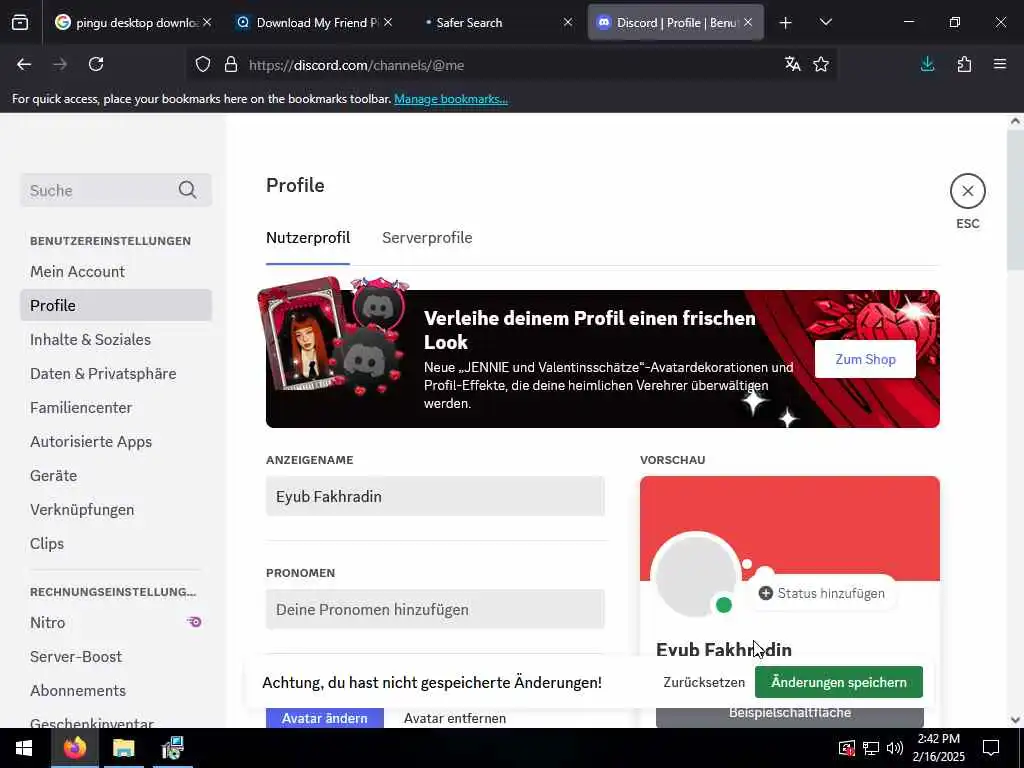The height and width of the screenshot is (768, 1024).
Task: Select the Nutzerprofil tab
Action: [308, 238]
